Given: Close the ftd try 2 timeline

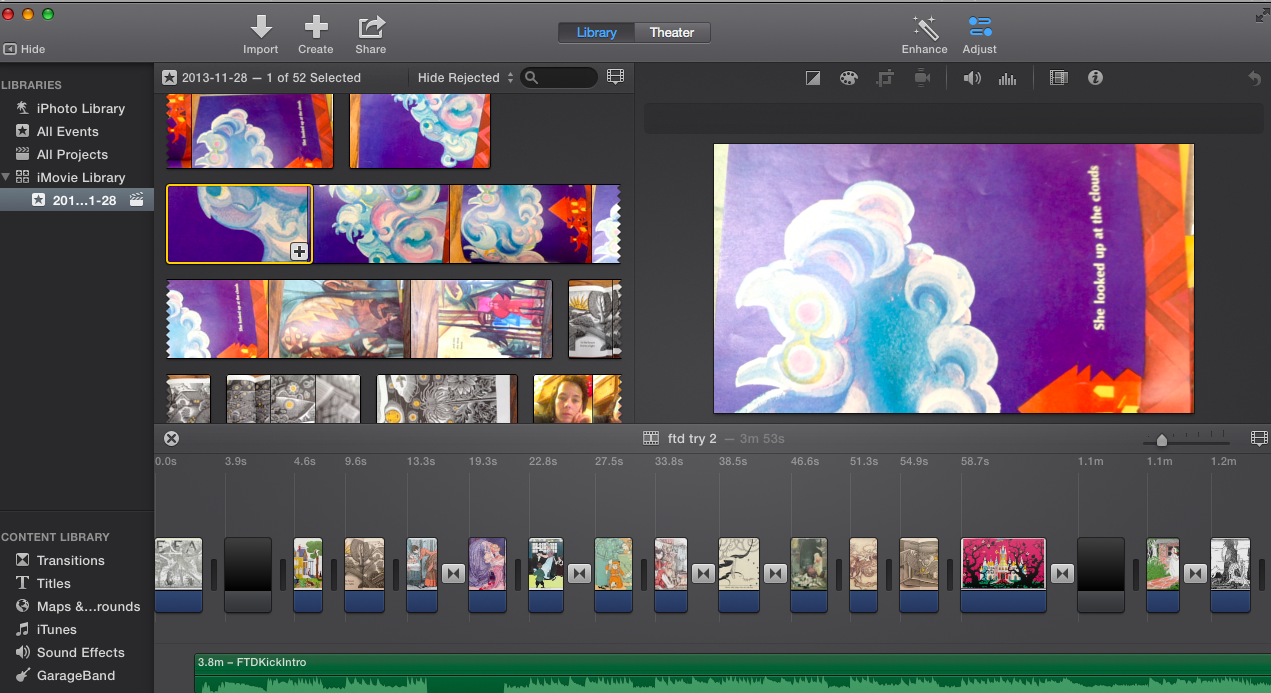Looking at the screenshot, I should coord(171,438).
